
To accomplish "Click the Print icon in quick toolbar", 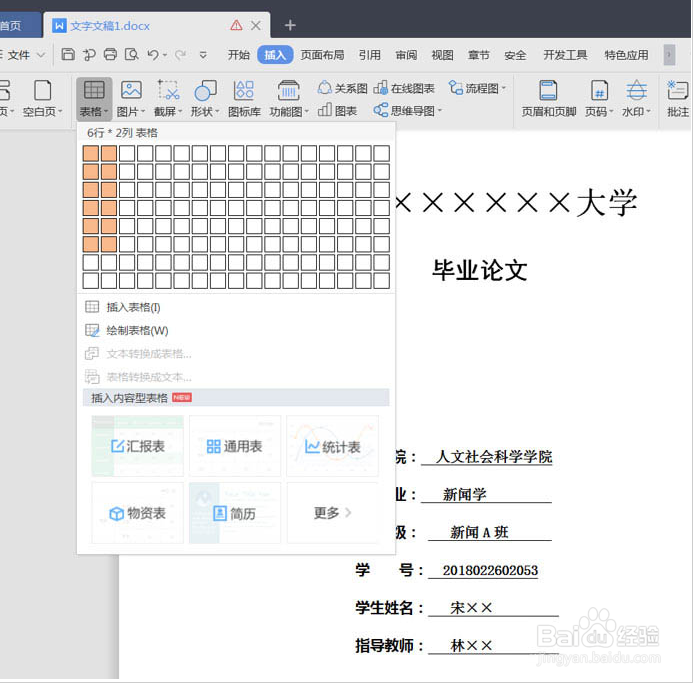I will pyautogui.click(x=110, y=54).
